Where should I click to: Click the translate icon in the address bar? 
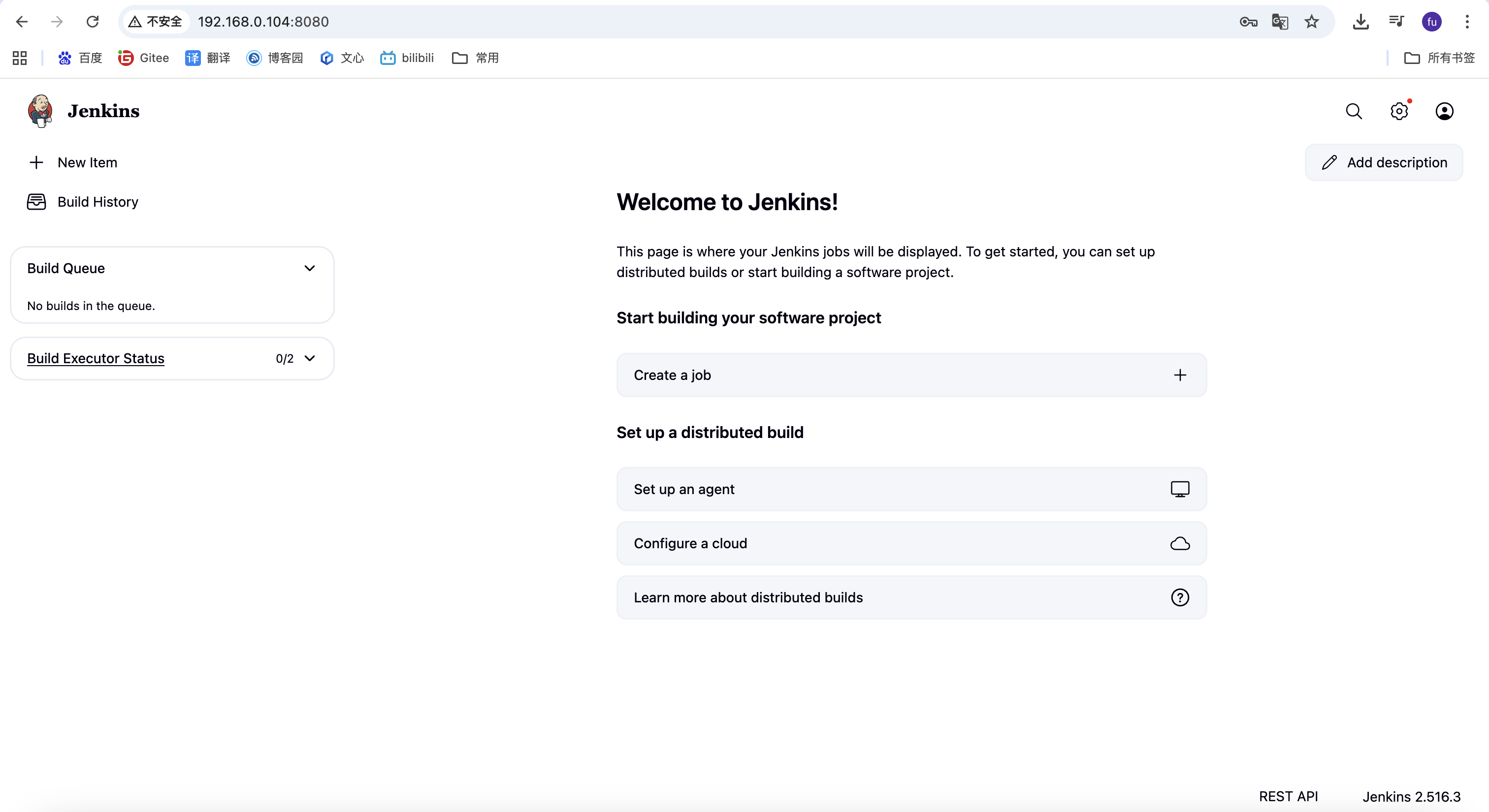coord(1280,21)
